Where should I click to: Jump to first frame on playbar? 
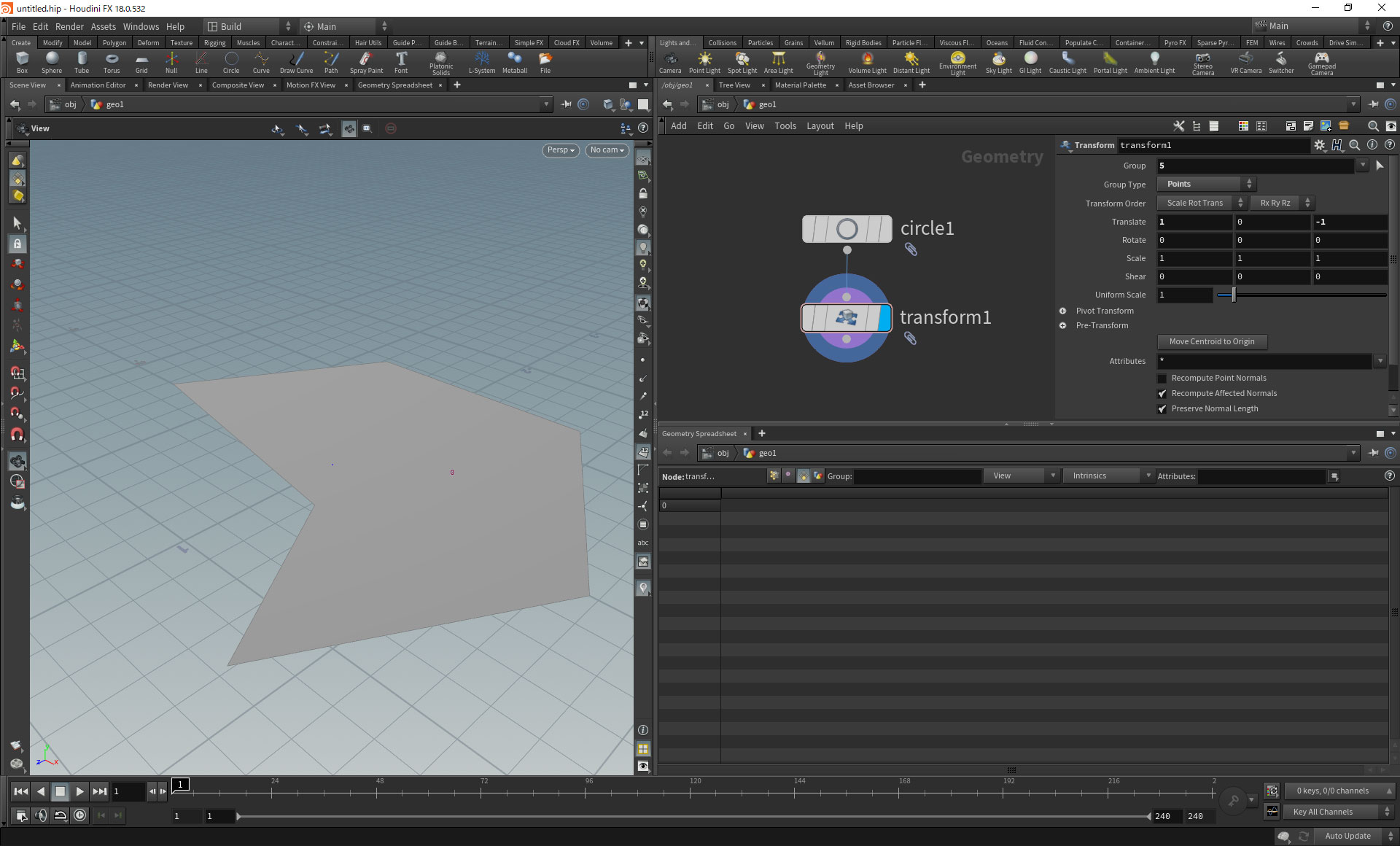click(x=21, y=791)
